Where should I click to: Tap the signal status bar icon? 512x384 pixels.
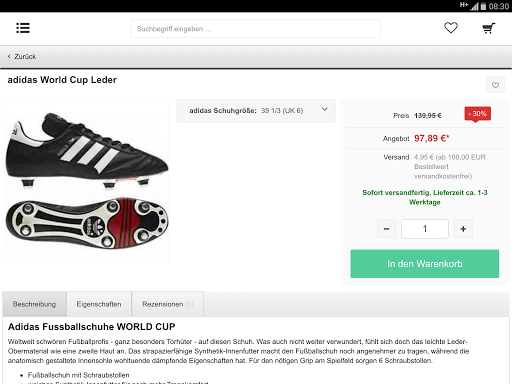click(474, 6)
